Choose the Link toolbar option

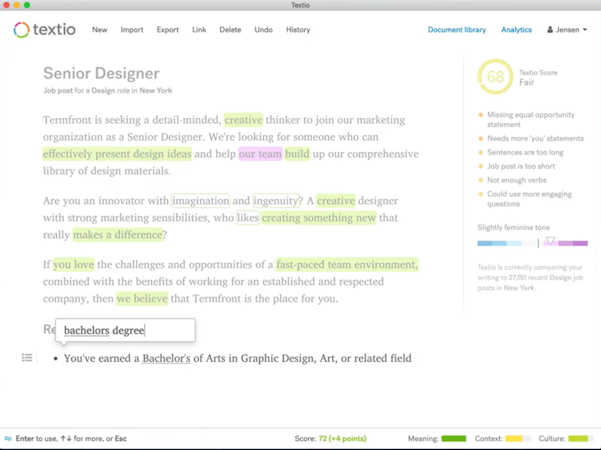(199, 30)
